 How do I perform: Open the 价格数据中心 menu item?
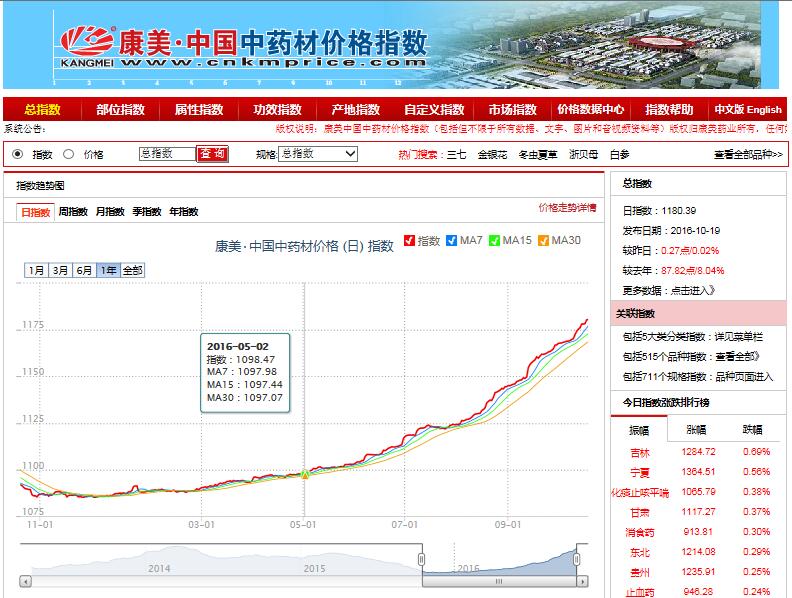(x=591, y=110)
